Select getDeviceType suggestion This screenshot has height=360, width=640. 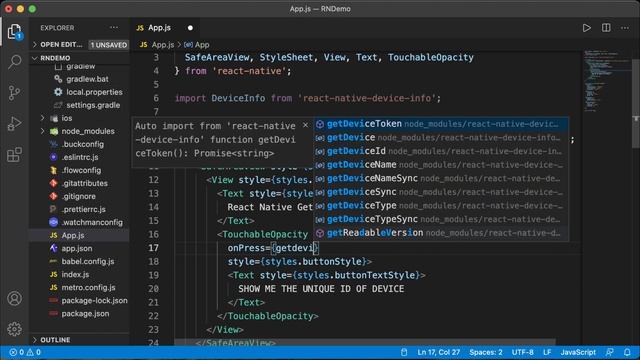coord(441,206)
